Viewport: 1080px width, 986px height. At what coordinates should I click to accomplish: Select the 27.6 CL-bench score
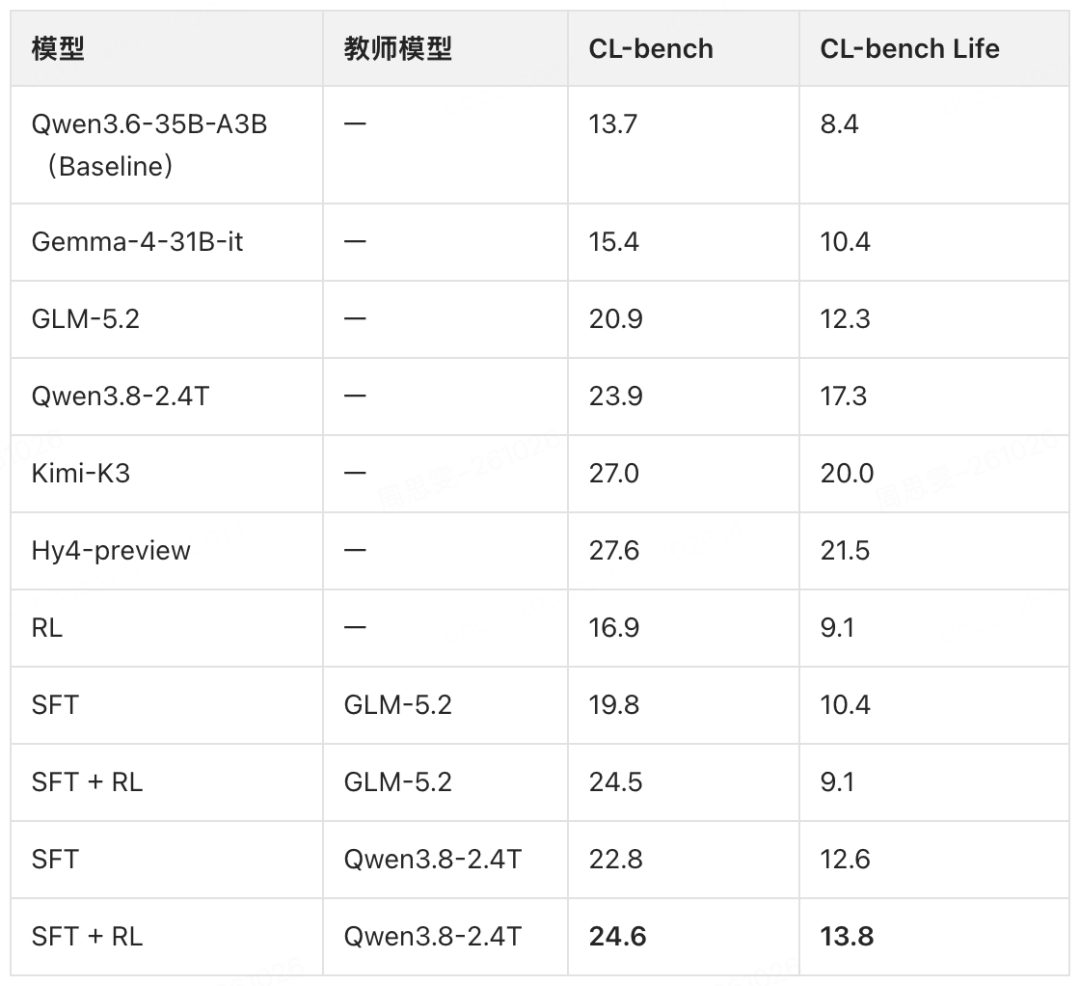[614, 550]
